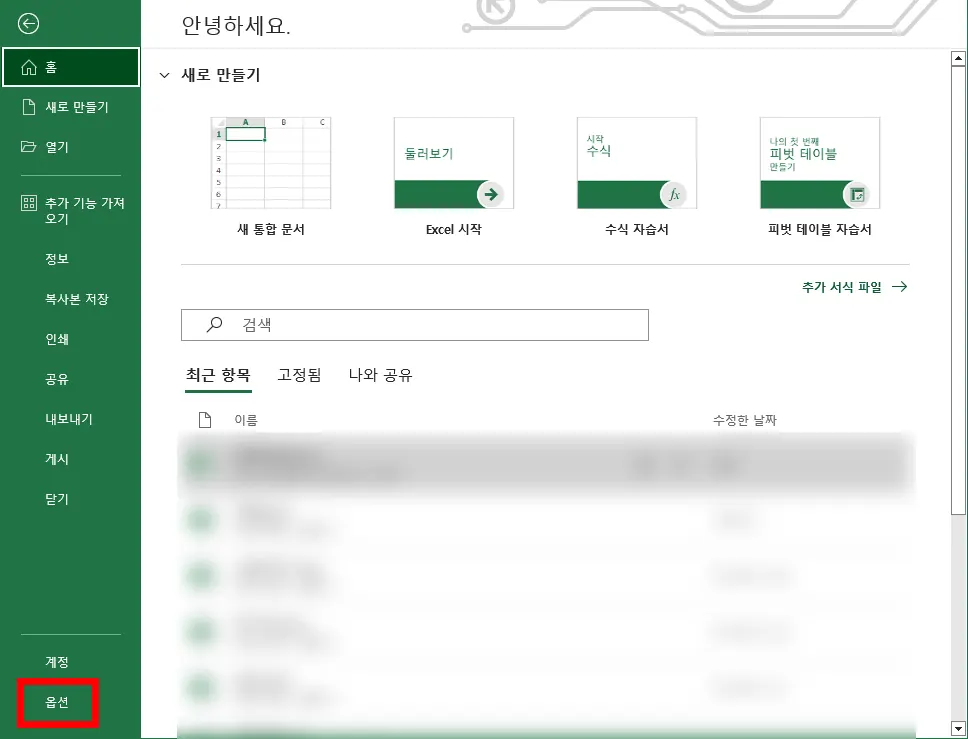Click the scrollbar up arrow
The width and height of the screenshot is (968, 739).
957,58
